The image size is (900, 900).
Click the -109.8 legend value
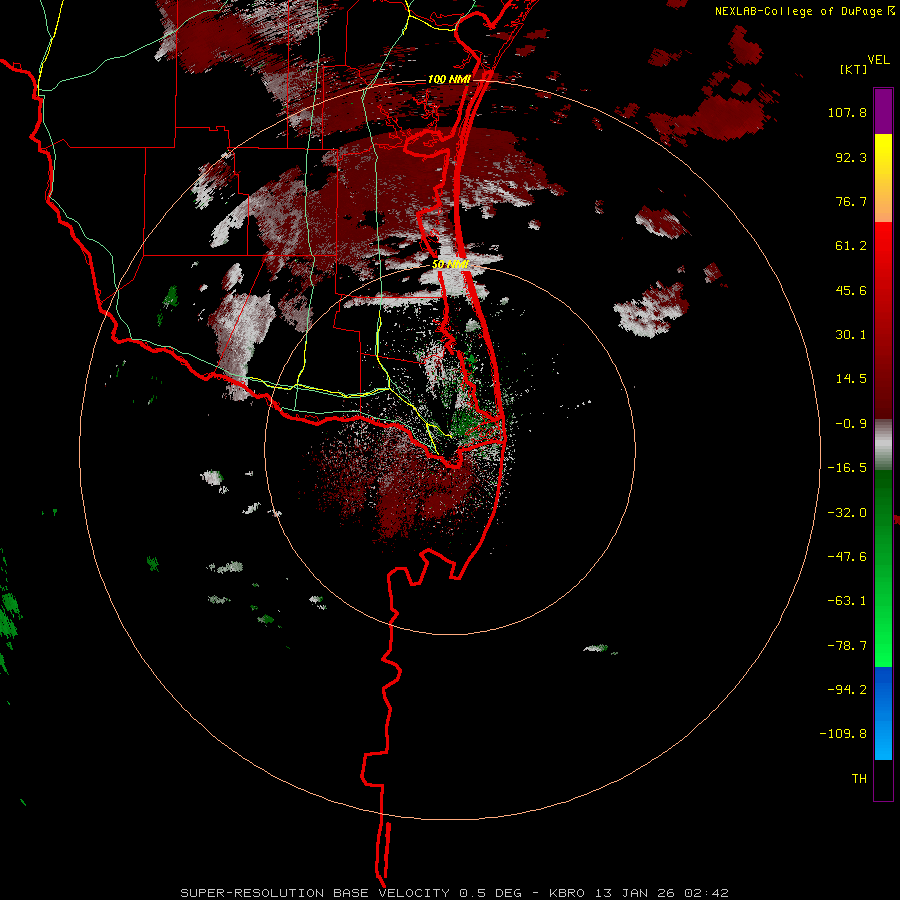[x=843, y=734]
